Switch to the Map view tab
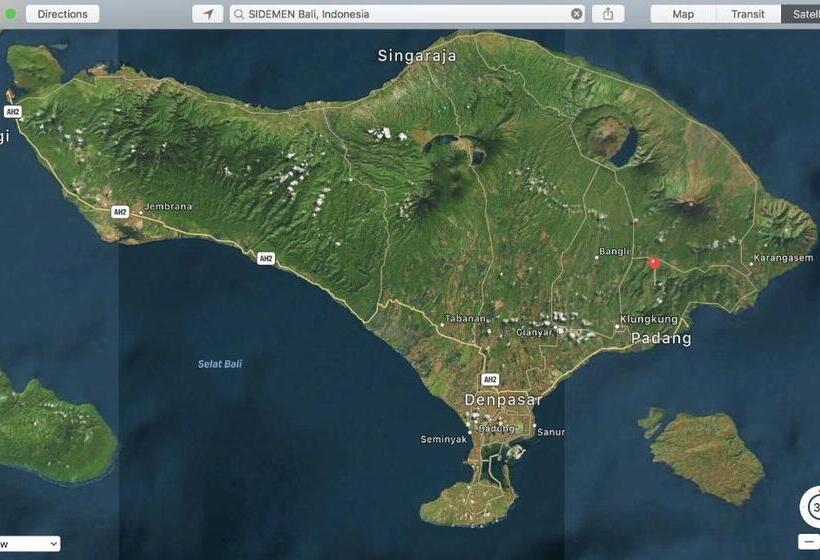This screenshot has width=820, height=560. [x=683, y=14]
